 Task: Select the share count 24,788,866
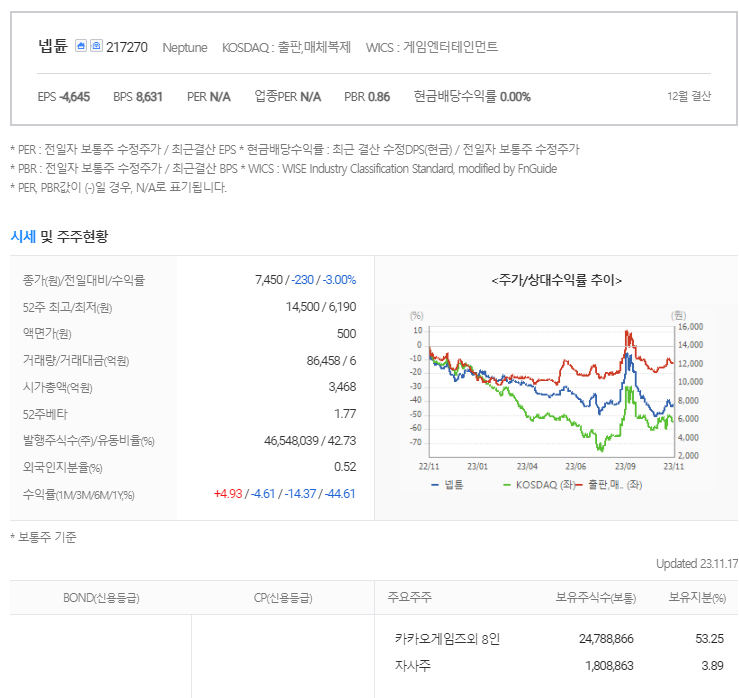(606, 639)
